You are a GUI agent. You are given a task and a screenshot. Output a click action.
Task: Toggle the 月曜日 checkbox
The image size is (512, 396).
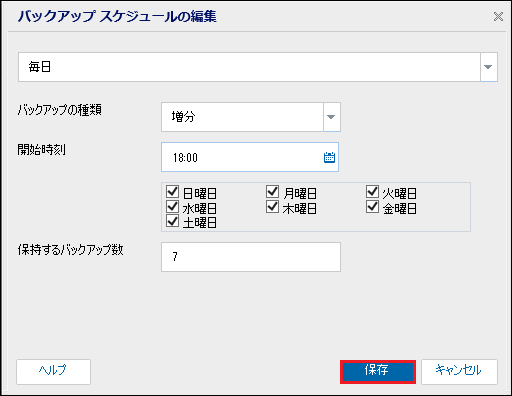(x=272, y=192)
